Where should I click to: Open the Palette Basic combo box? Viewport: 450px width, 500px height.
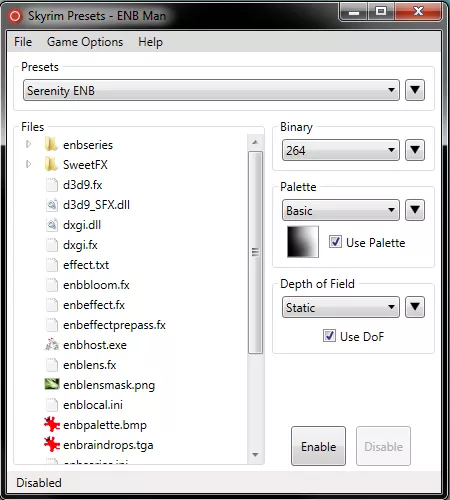pyautogui.click(x=341, y=210)
